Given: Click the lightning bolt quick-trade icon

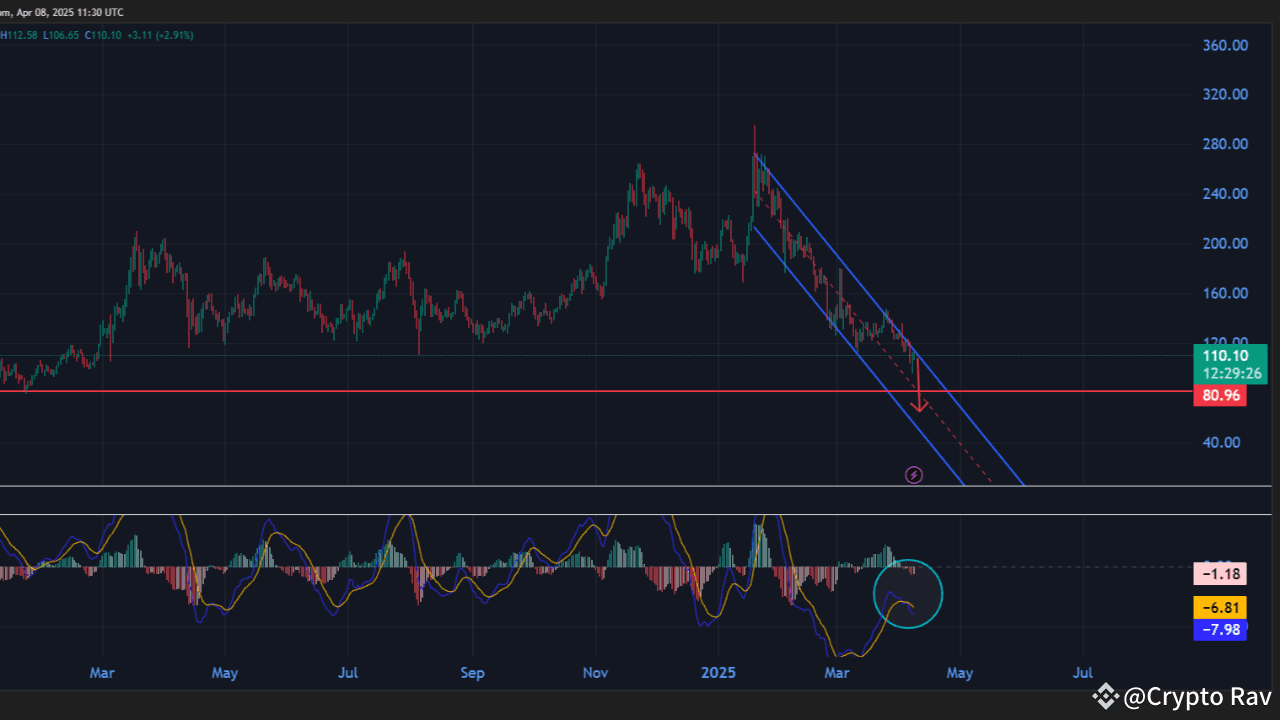Looking at the screenshot, I should (x=913, y=474).
